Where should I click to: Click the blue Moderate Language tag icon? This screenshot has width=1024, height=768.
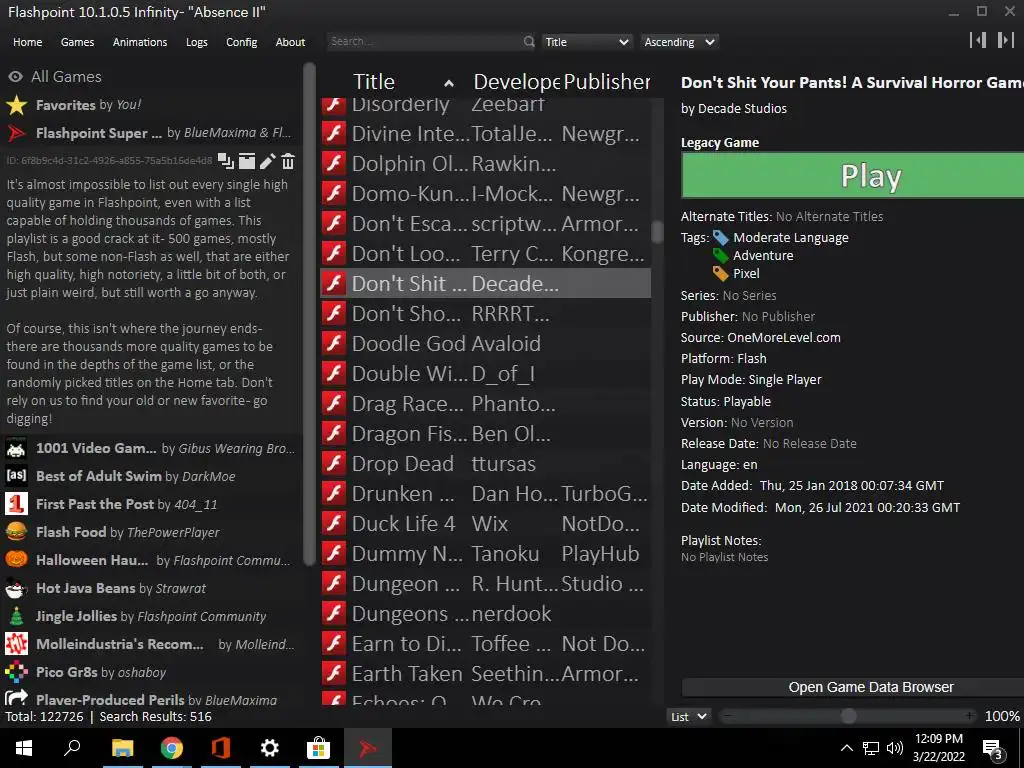(x=720, y=238)
